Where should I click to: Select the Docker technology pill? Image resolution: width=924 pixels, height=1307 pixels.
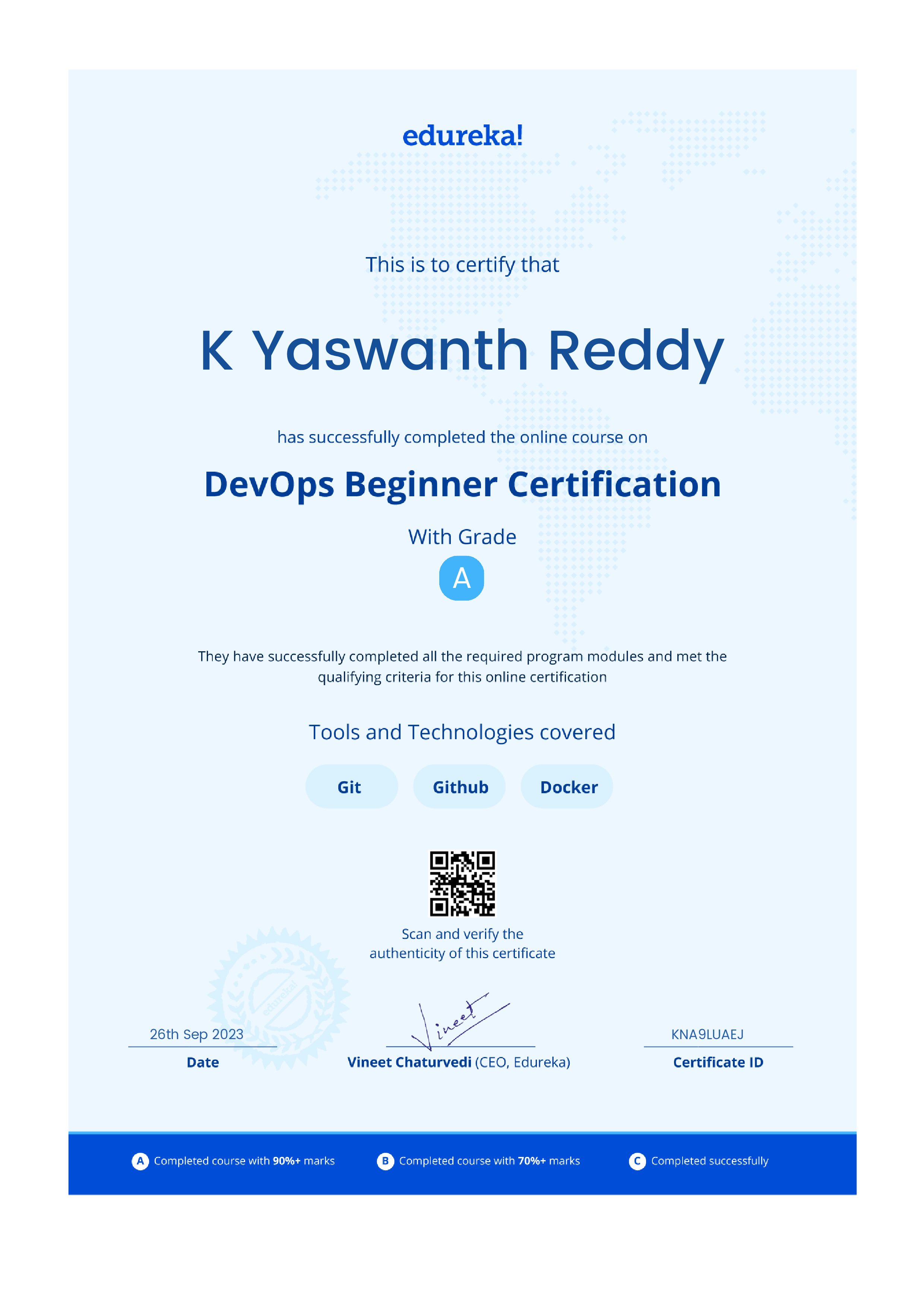567,787
